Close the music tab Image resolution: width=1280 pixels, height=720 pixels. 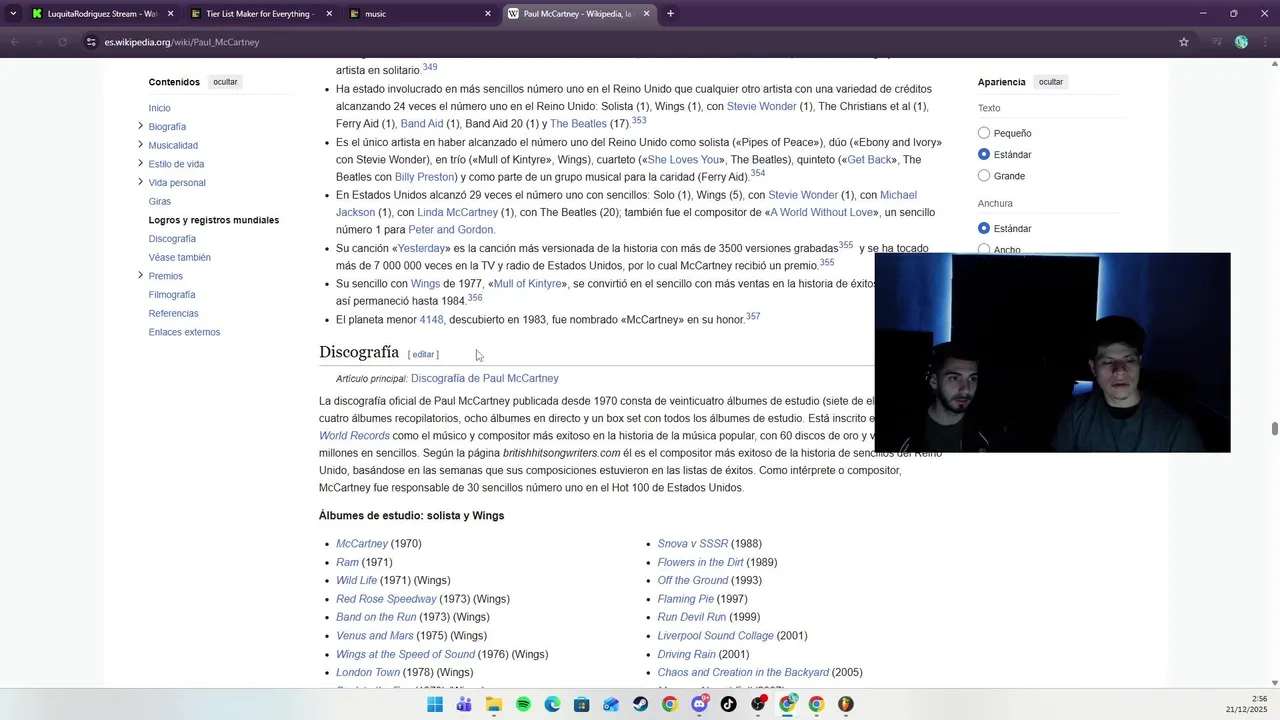point(488,14)
